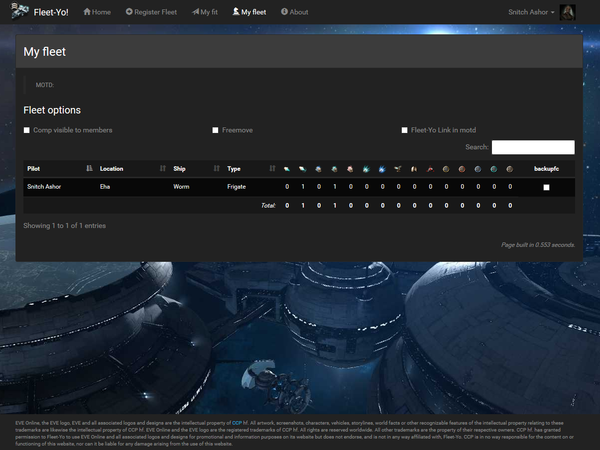The height and width of the screenshot is (450, 600).
Task: Click the person icon beside My fleet
Action: 236,12
